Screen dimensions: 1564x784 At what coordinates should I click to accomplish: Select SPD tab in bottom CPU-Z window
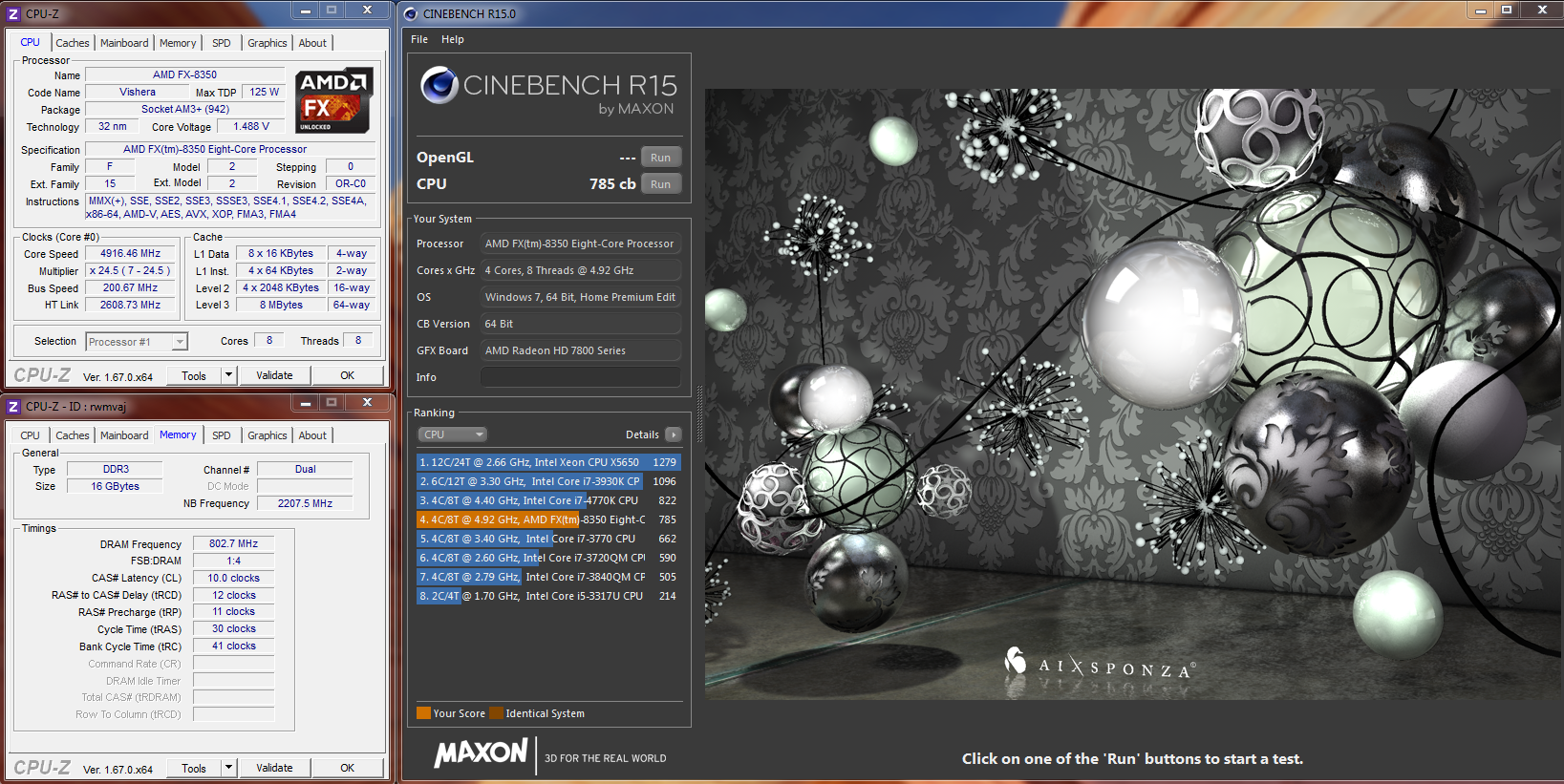tap(222, 435)
